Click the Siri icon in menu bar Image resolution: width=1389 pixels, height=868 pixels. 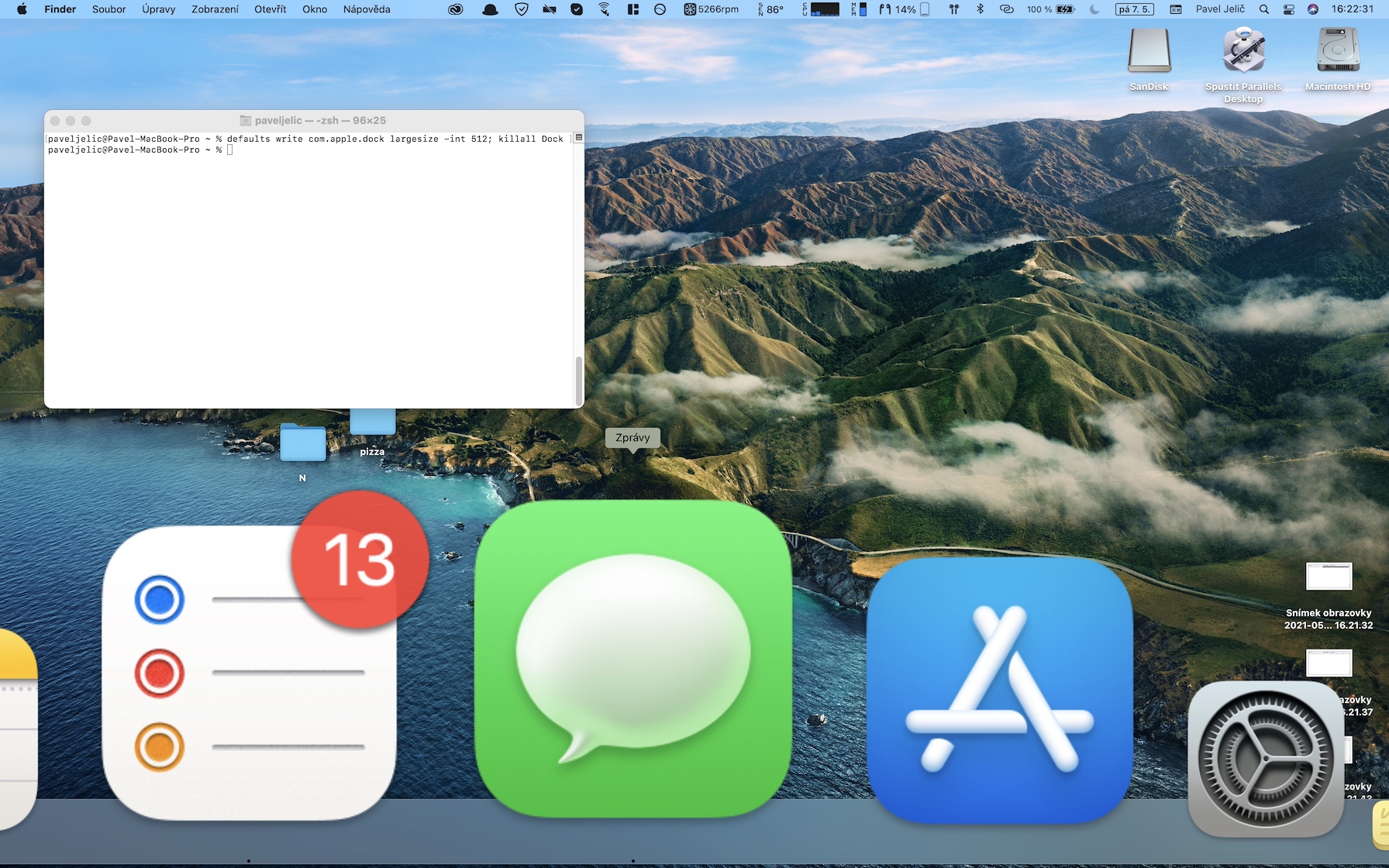[1313, 9]
